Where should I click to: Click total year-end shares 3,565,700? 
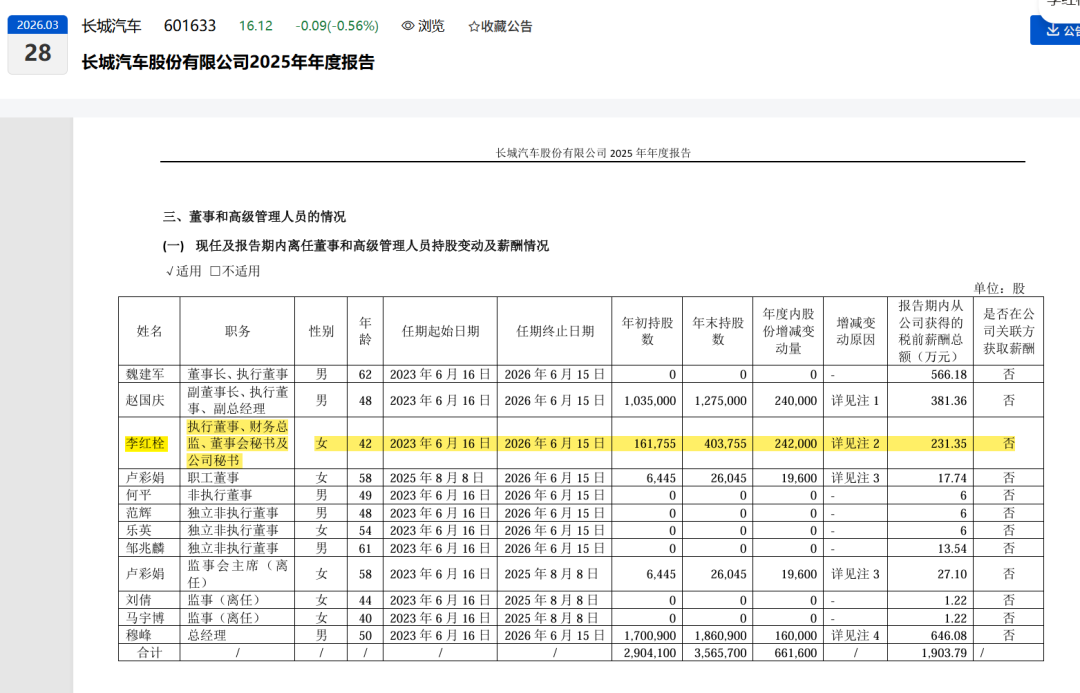point(720,653)
